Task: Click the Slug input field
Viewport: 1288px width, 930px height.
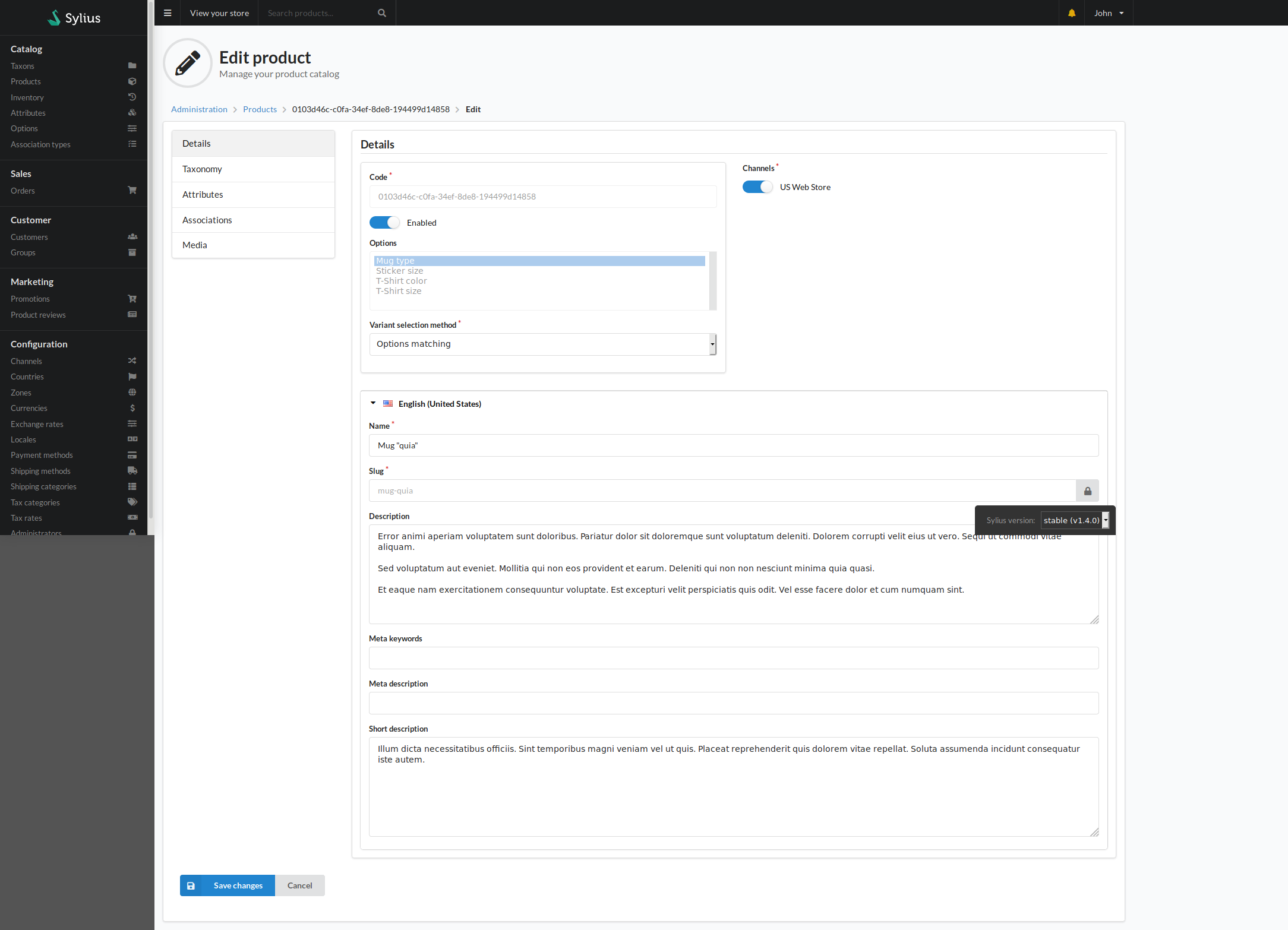Action: coord(722,491)
